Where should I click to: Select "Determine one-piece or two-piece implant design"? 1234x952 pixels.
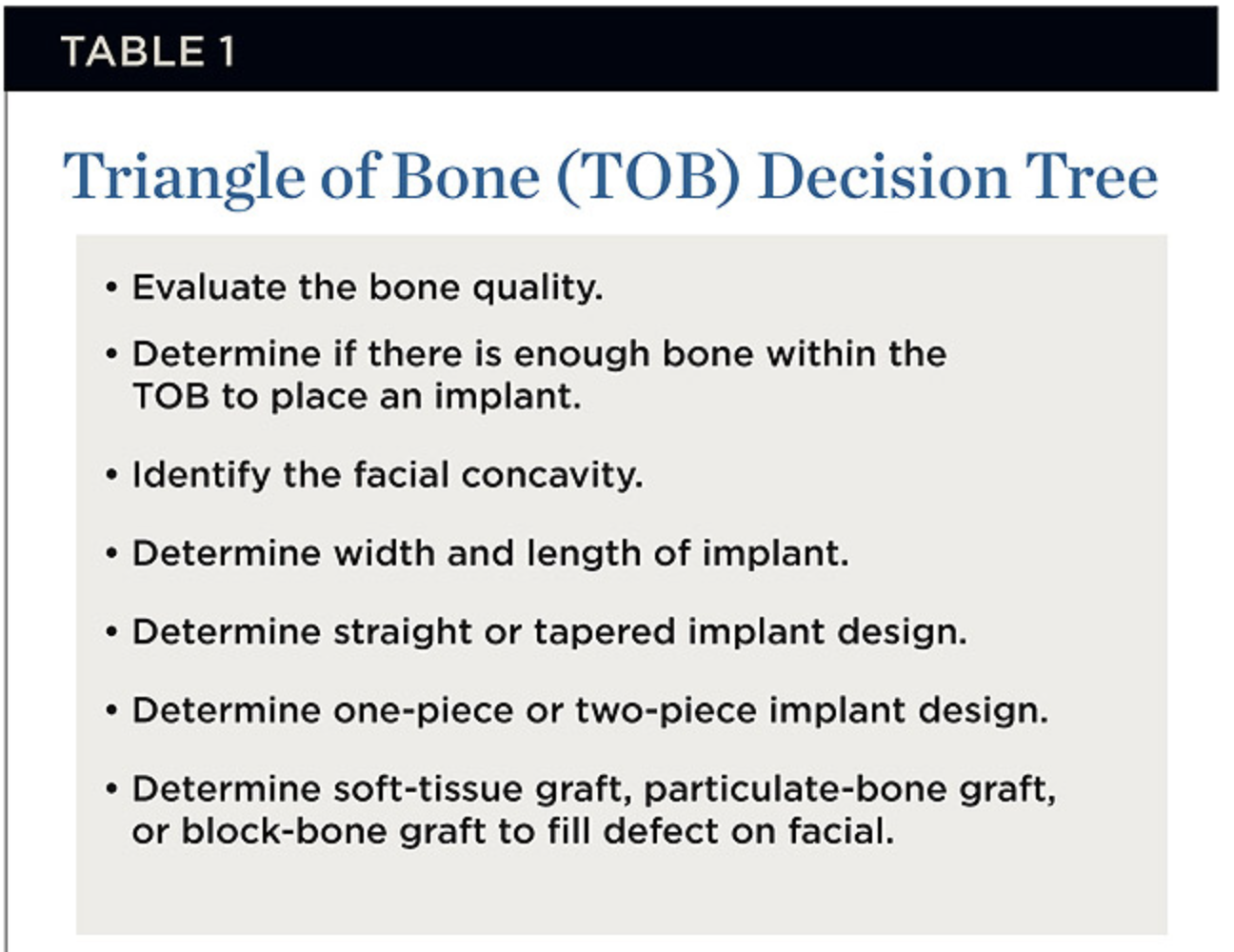pyautogui.click(x=589, y=710)
